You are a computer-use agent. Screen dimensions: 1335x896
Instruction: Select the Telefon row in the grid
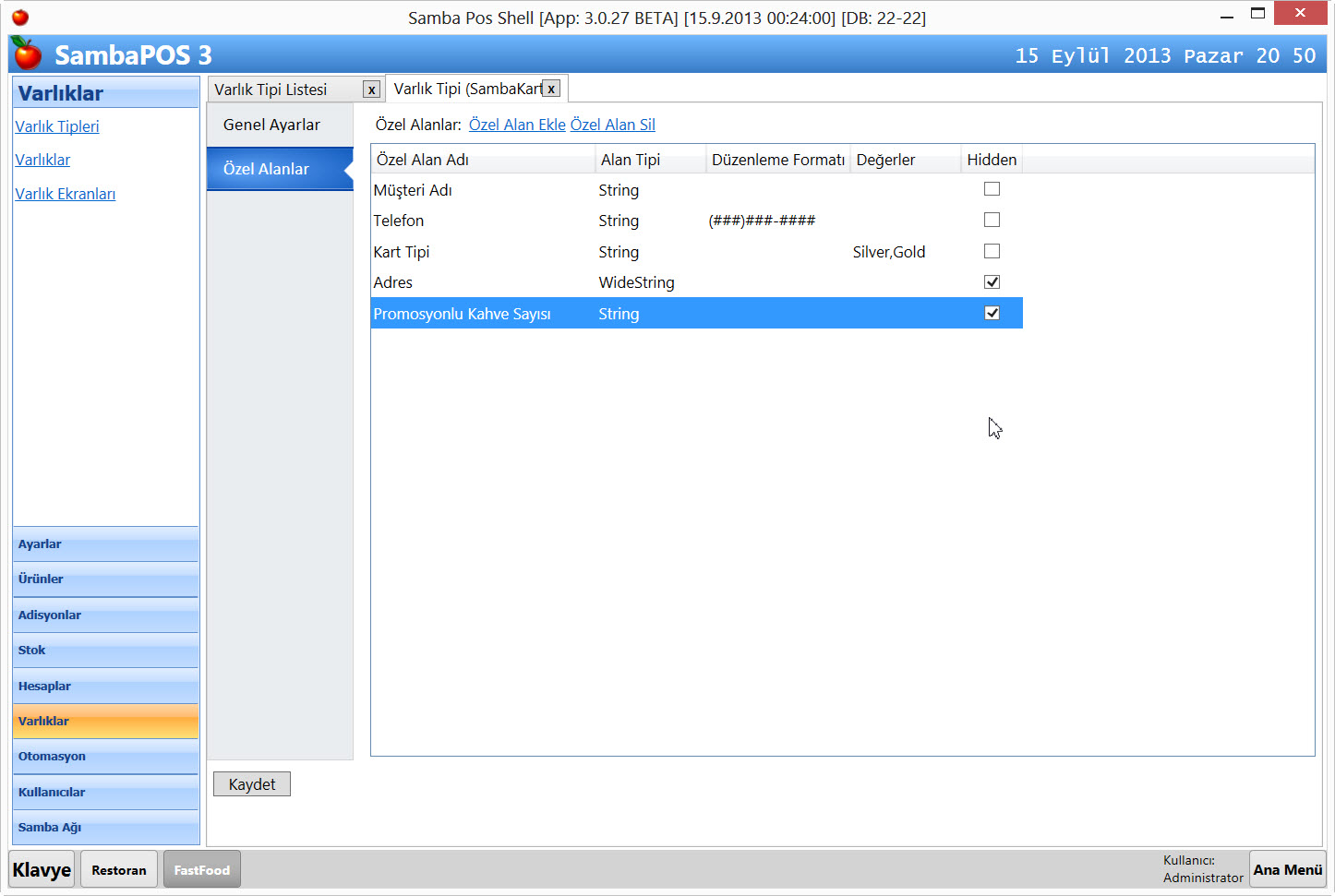pyautogui.click(x=480, y=221)
